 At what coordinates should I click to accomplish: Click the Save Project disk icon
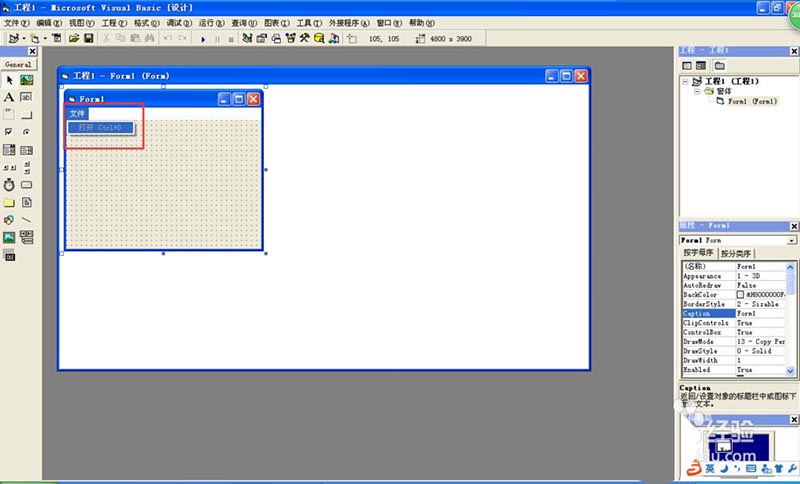click(x=89, y=38)
